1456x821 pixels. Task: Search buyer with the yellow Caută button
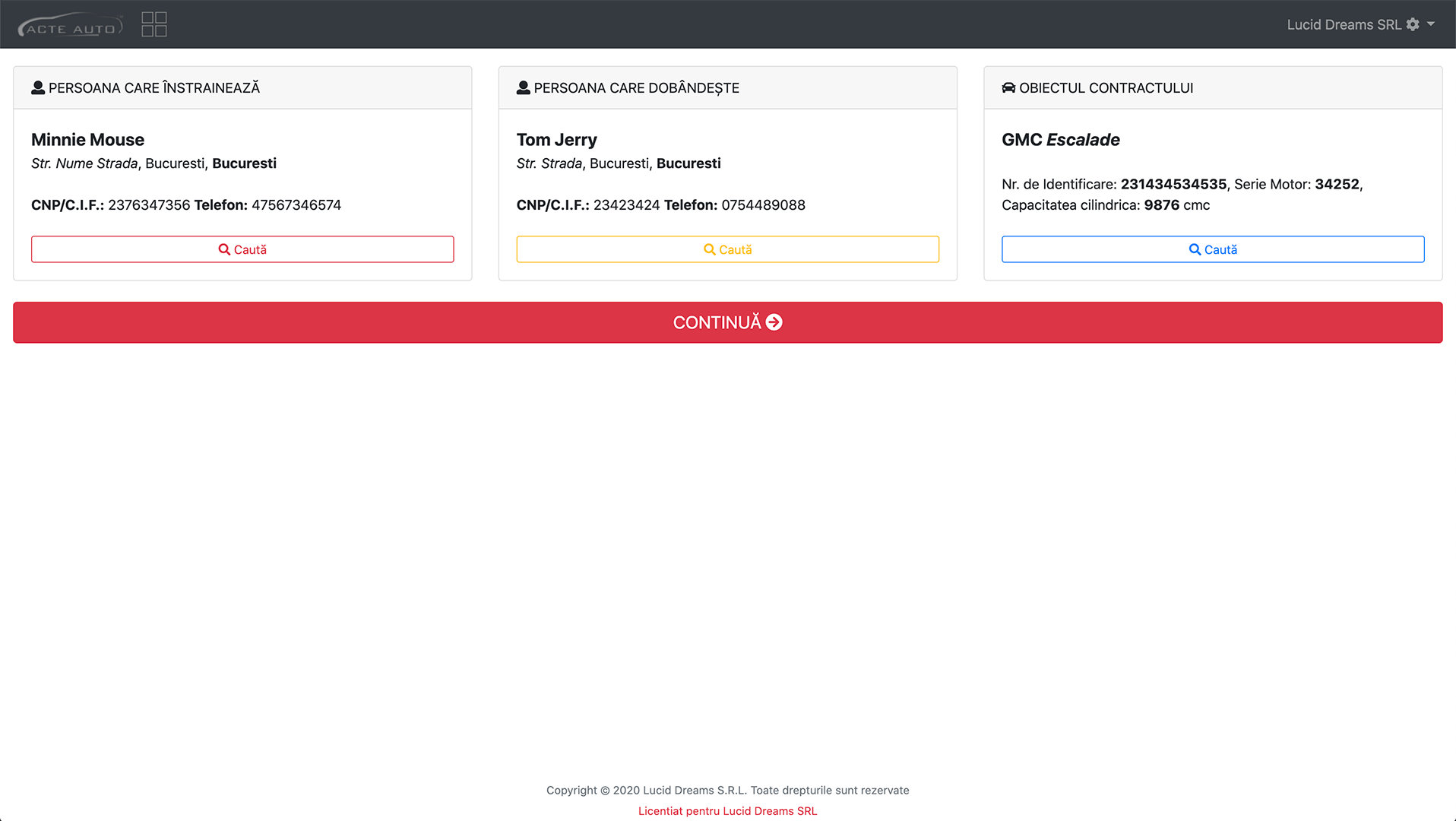(x=728, y=249)
